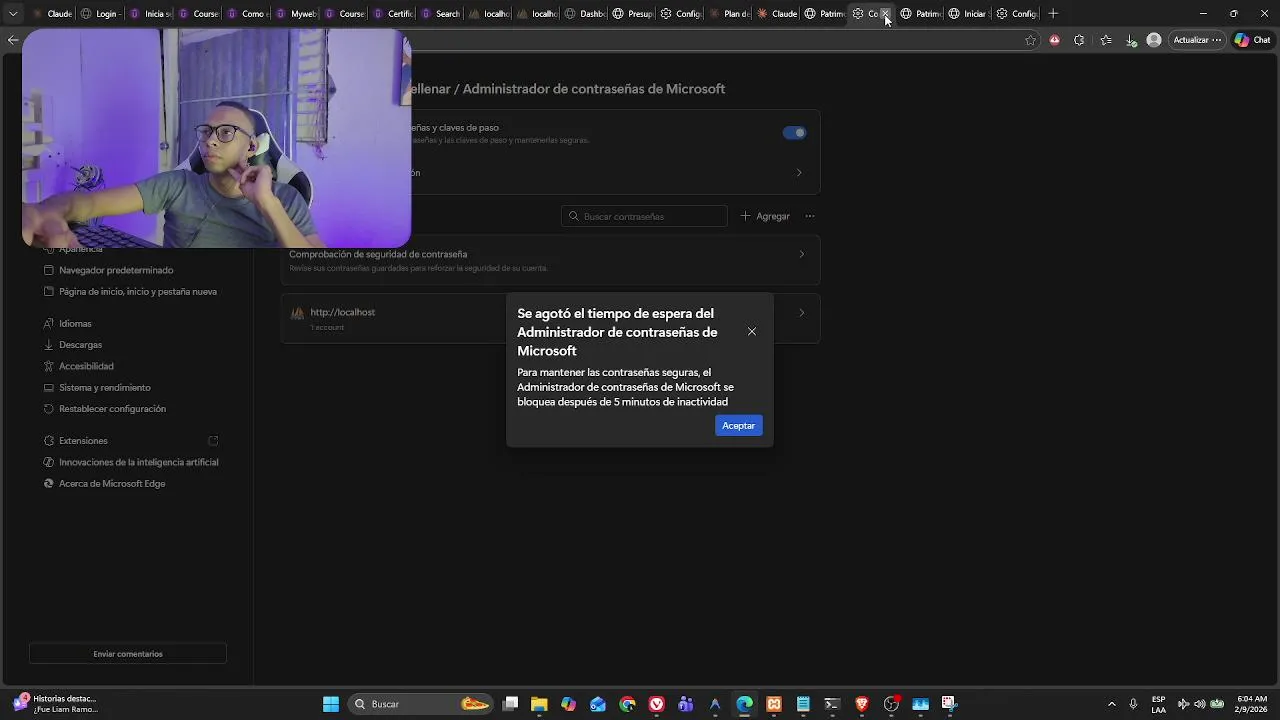Open the Outlook mail taskbar icon

tap(598, 704)
